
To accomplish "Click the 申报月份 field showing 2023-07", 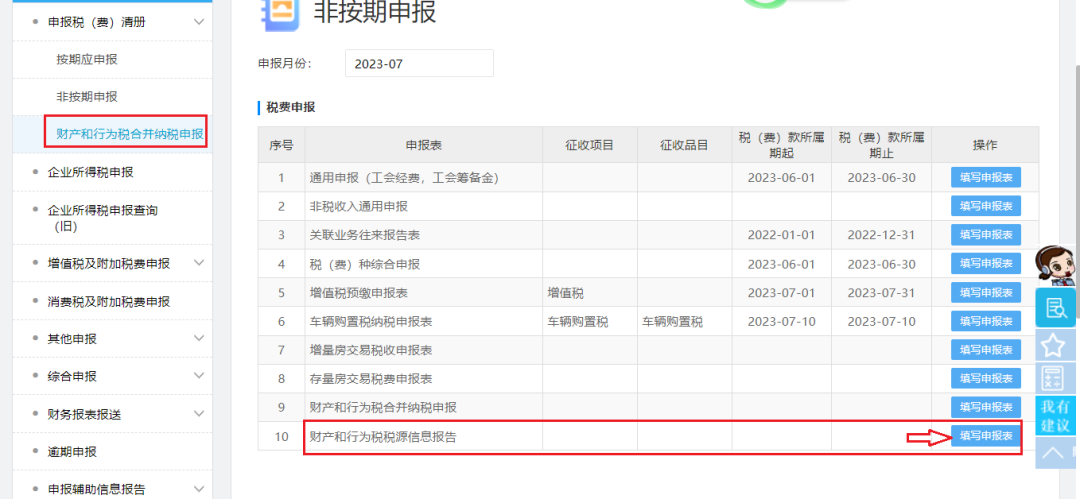I will click(419, 63).
